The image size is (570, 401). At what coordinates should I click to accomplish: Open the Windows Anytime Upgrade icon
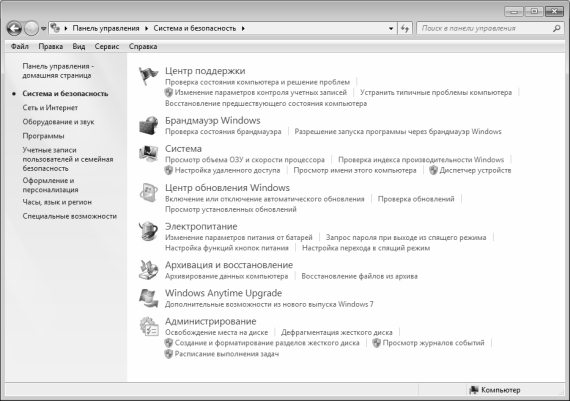click(148, 298)
